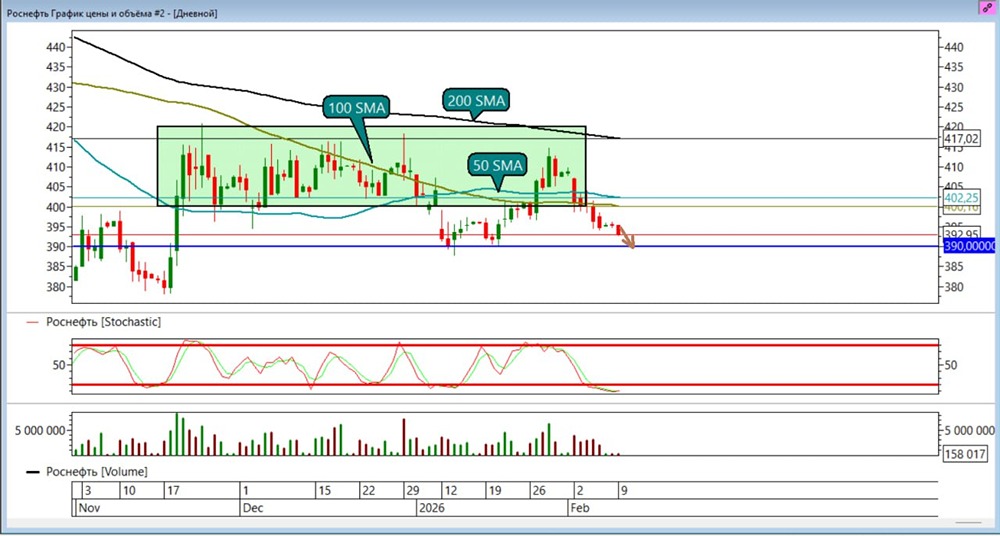Click the Feb month label on timeline
The image size is (1000, 536).
pos(580,509)
